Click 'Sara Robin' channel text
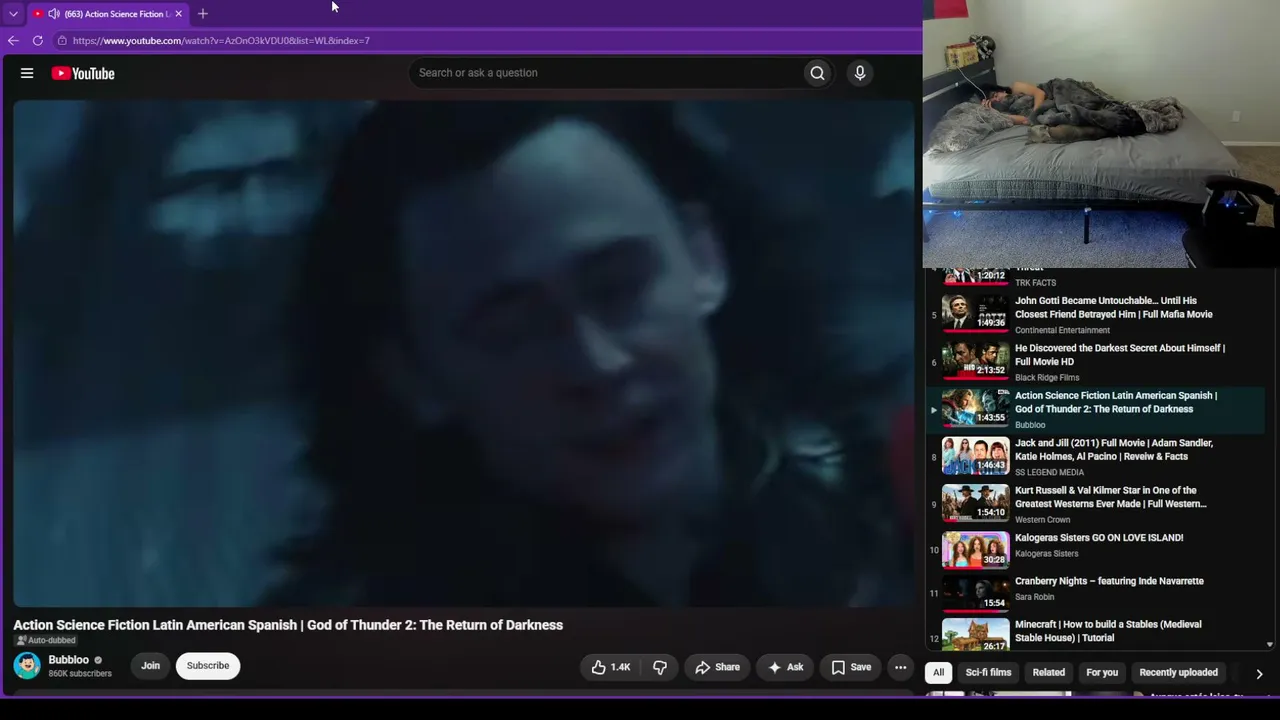1280x720 pixels. 1035,597
